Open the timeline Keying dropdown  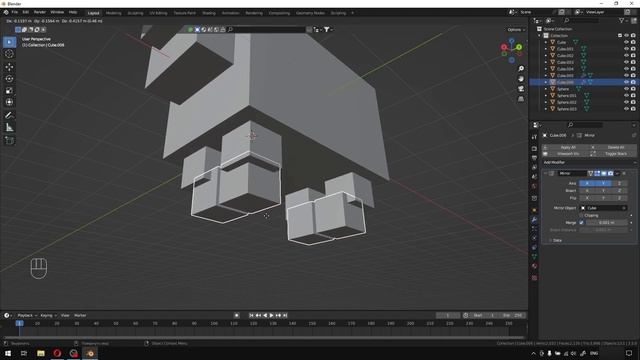tap(48, 315)
